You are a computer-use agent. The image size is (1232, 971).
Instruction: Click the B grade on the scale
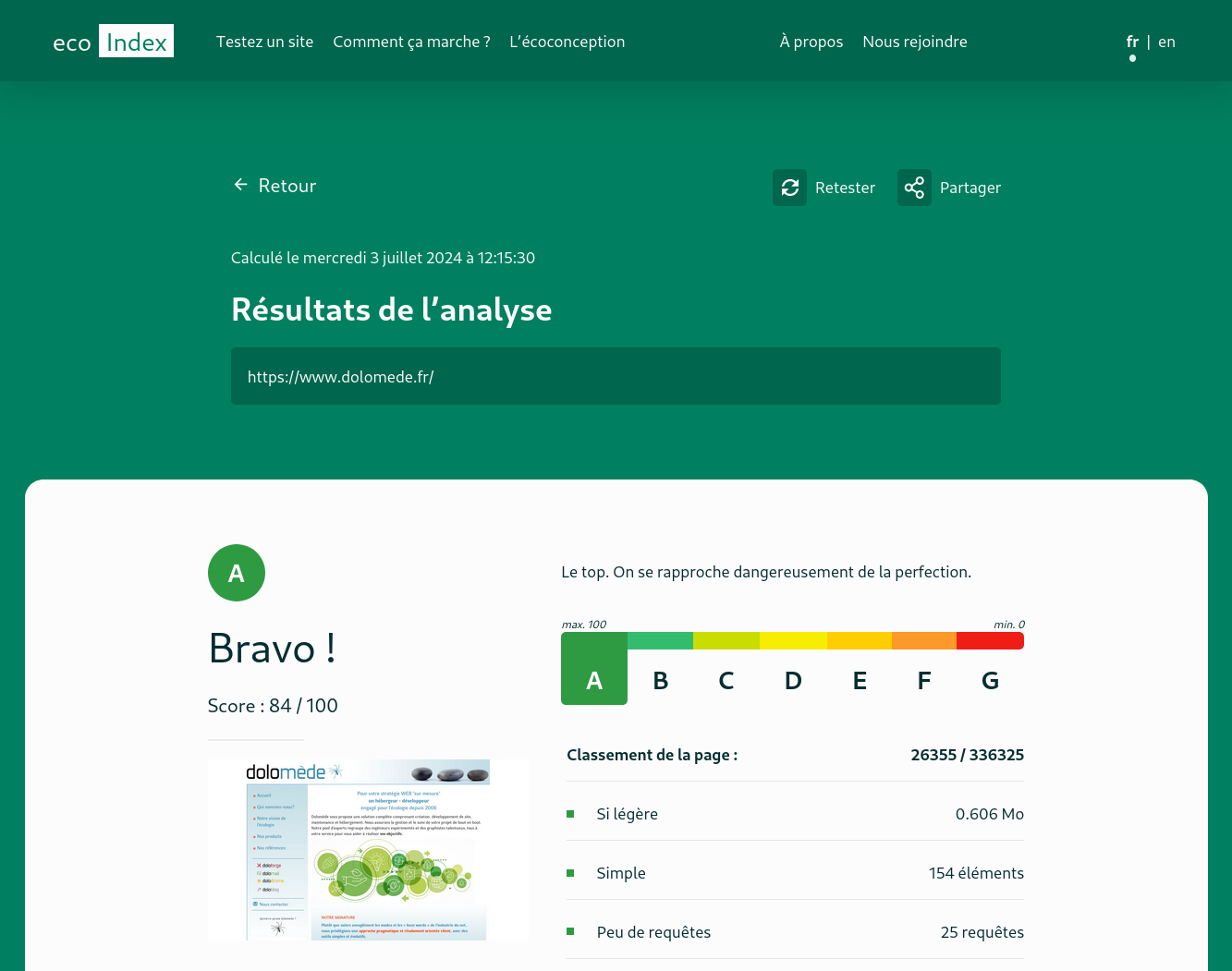click(660, 681)
